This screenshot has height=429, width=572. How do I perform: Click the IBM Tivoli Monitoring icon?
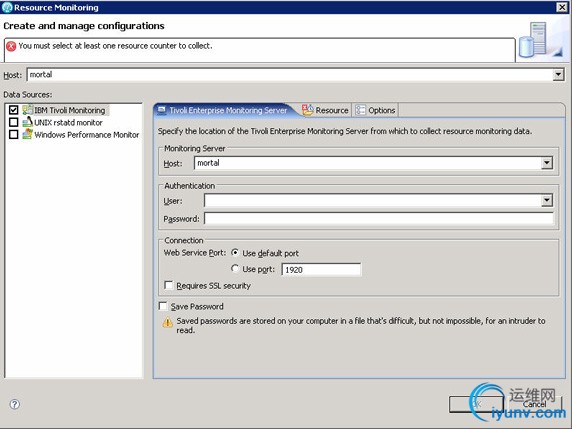(27, 110)
